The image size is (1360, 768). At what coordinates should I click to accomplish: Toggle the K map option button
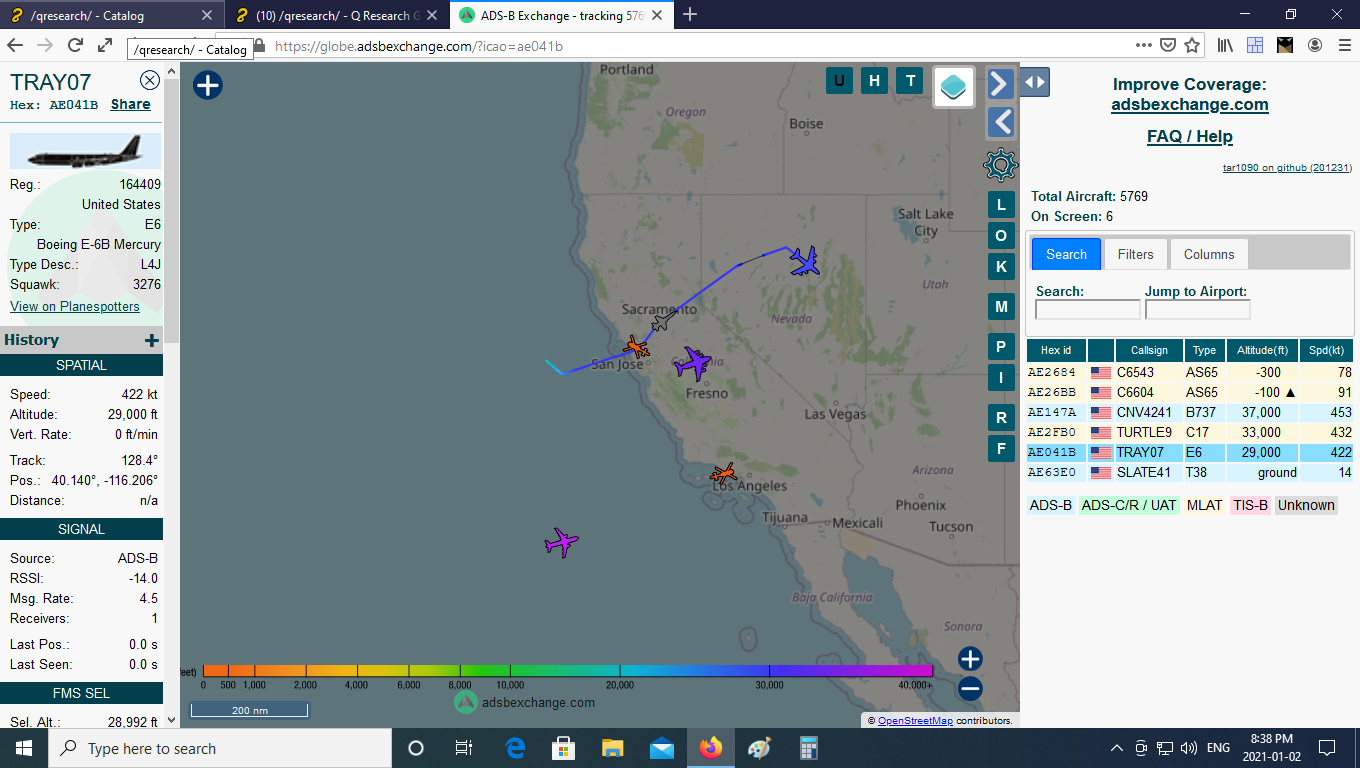pyautogui.click(x=1001, y=265)
